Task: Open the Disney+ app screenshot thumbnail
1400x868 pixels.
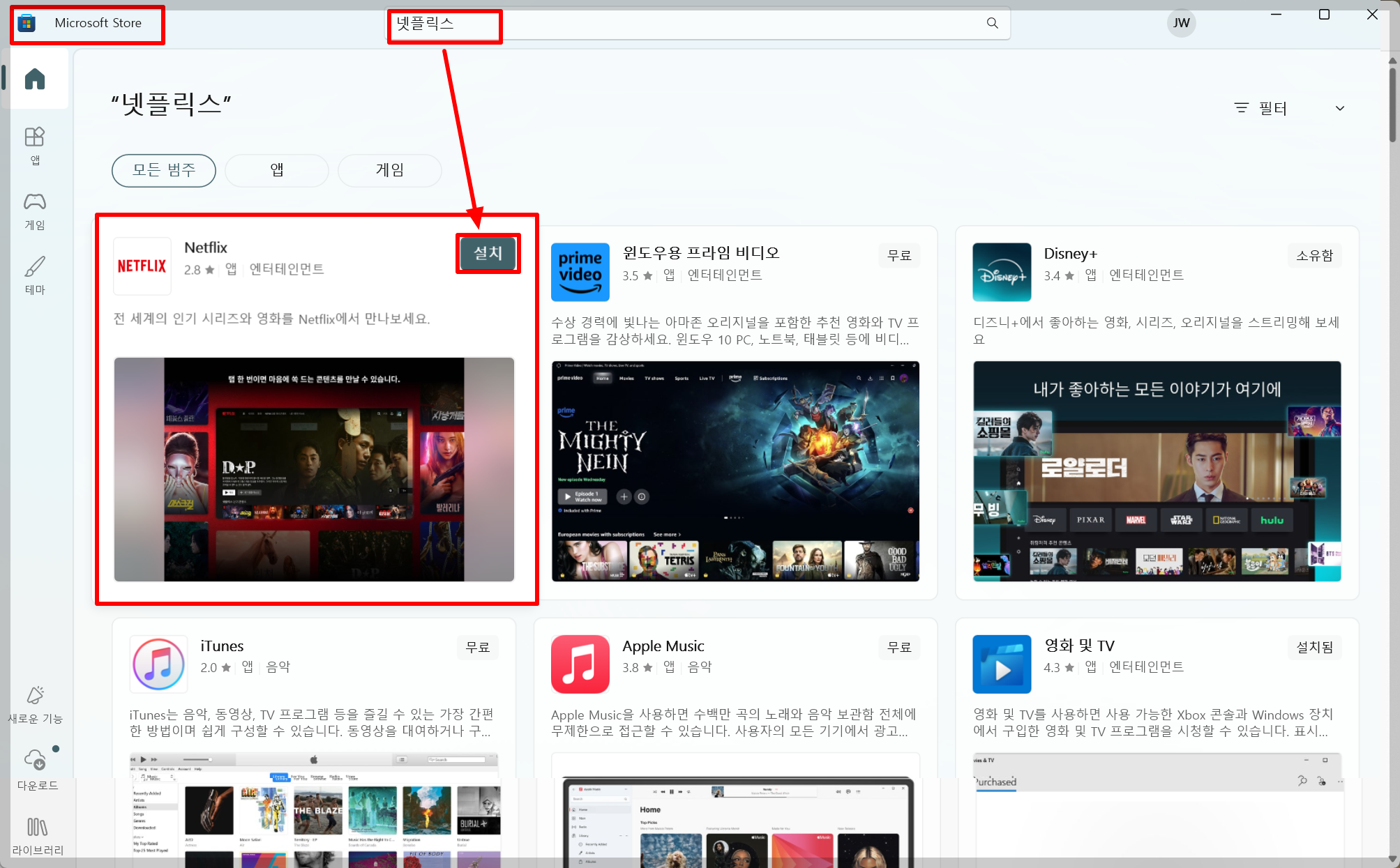Action: [1157, 471]
